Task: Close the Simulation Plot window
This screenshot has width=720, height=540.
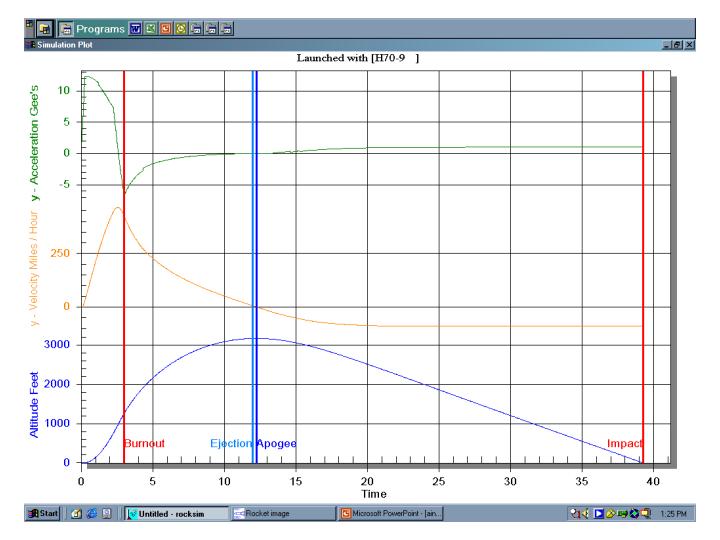Action: pos(689,45)
